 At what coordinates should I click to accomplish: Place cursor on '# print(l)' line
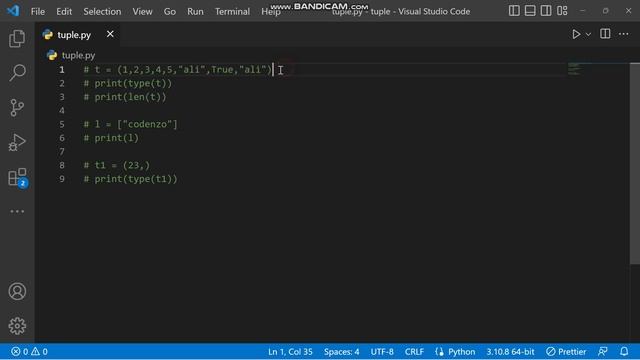[111, 138]
